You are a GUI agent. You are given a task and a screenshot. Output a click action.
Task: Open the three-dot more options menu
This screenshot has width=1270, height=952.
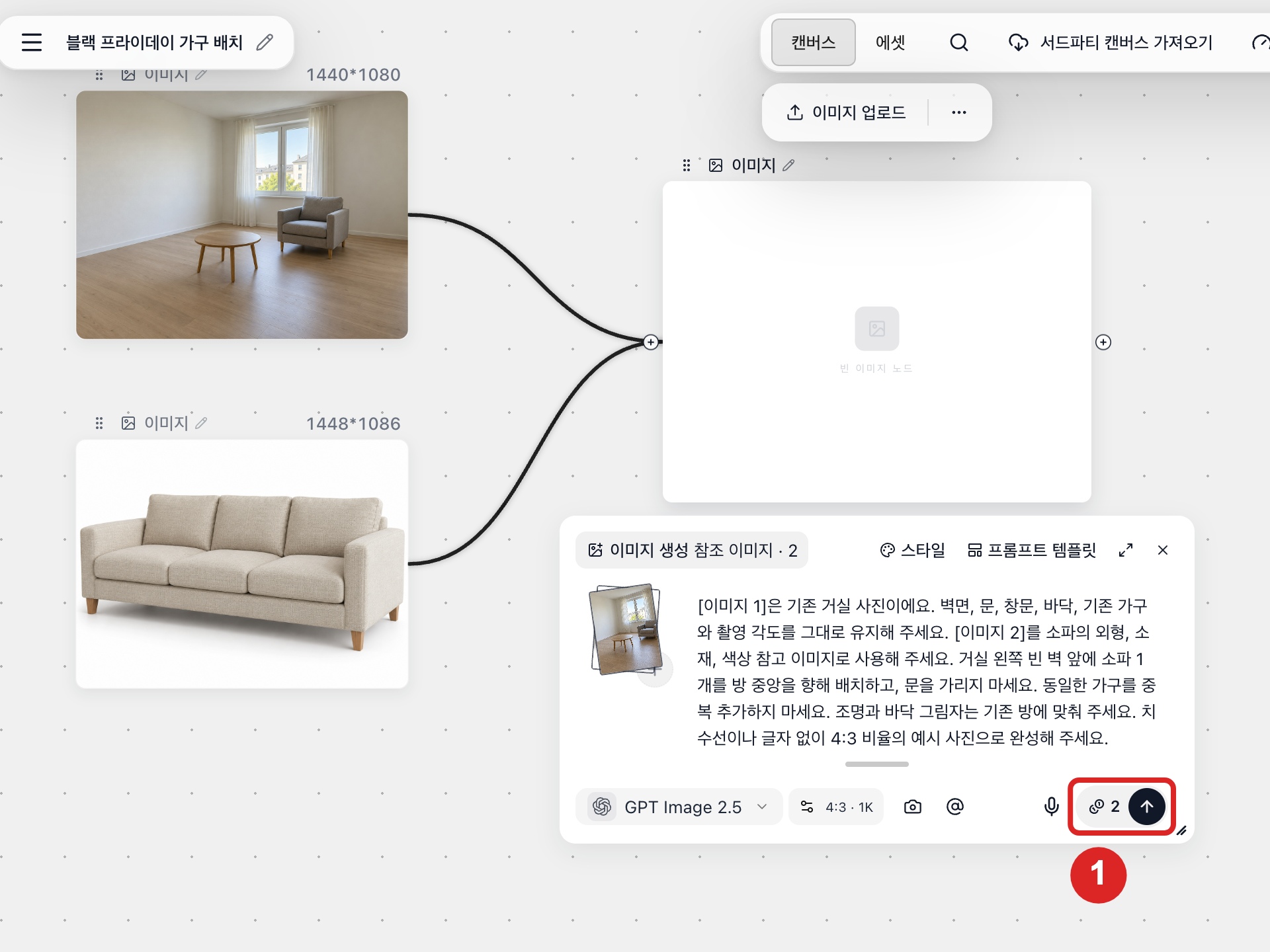pyautogui.click(x=959, y=112)
